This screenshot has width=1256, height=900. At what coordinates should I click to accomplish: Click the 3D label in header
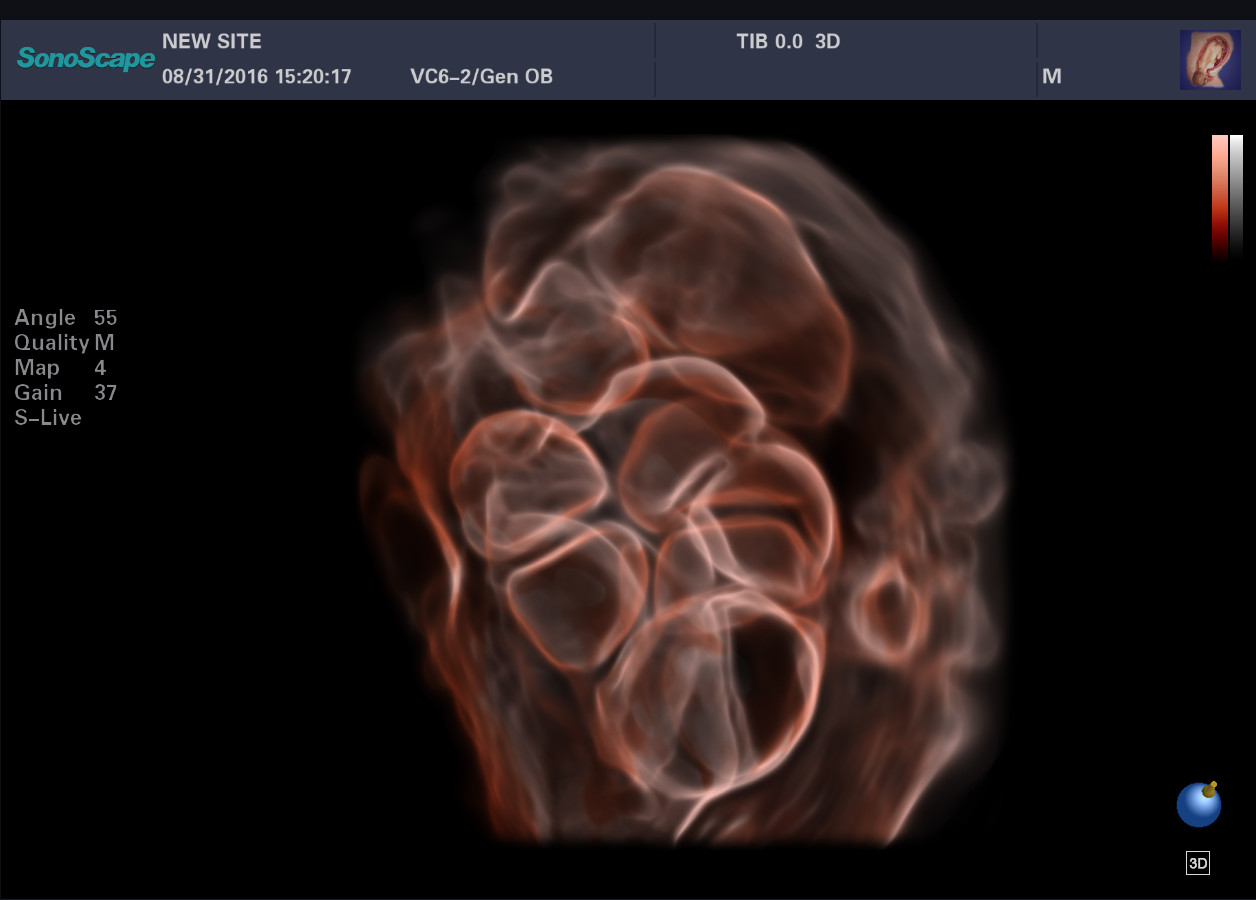pyautogui.click(x=827, y=42)
